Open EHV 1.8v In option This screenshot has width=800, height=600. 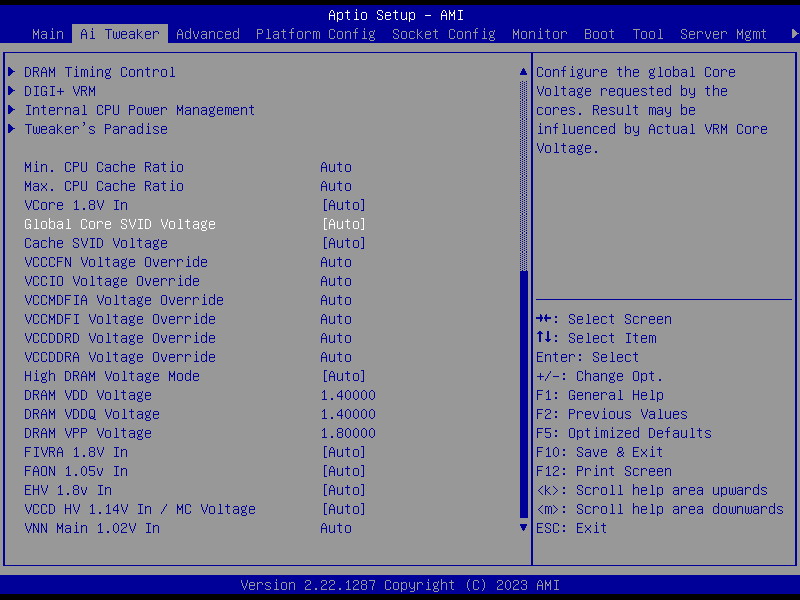tap(344, 490)
